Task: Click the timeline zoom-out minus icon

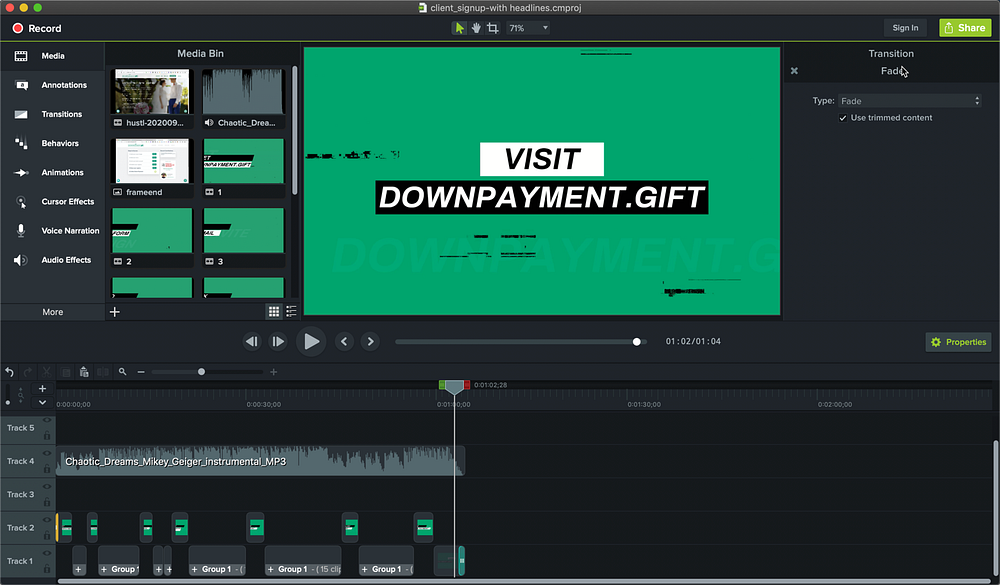Action: [141, 372]
